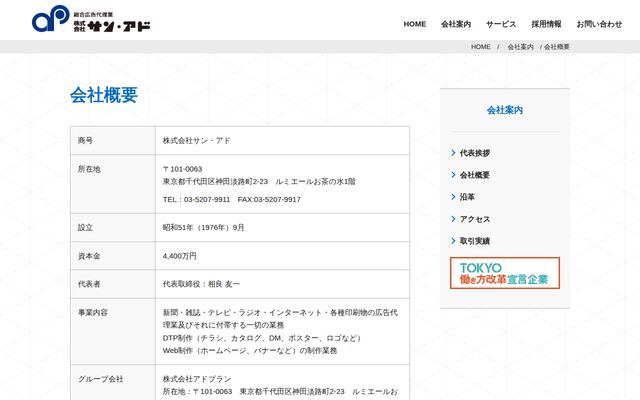This screenshot has height=400, width=640.
Task: Click 会社案内 in the breadcrumb
Action: point(520,47)
